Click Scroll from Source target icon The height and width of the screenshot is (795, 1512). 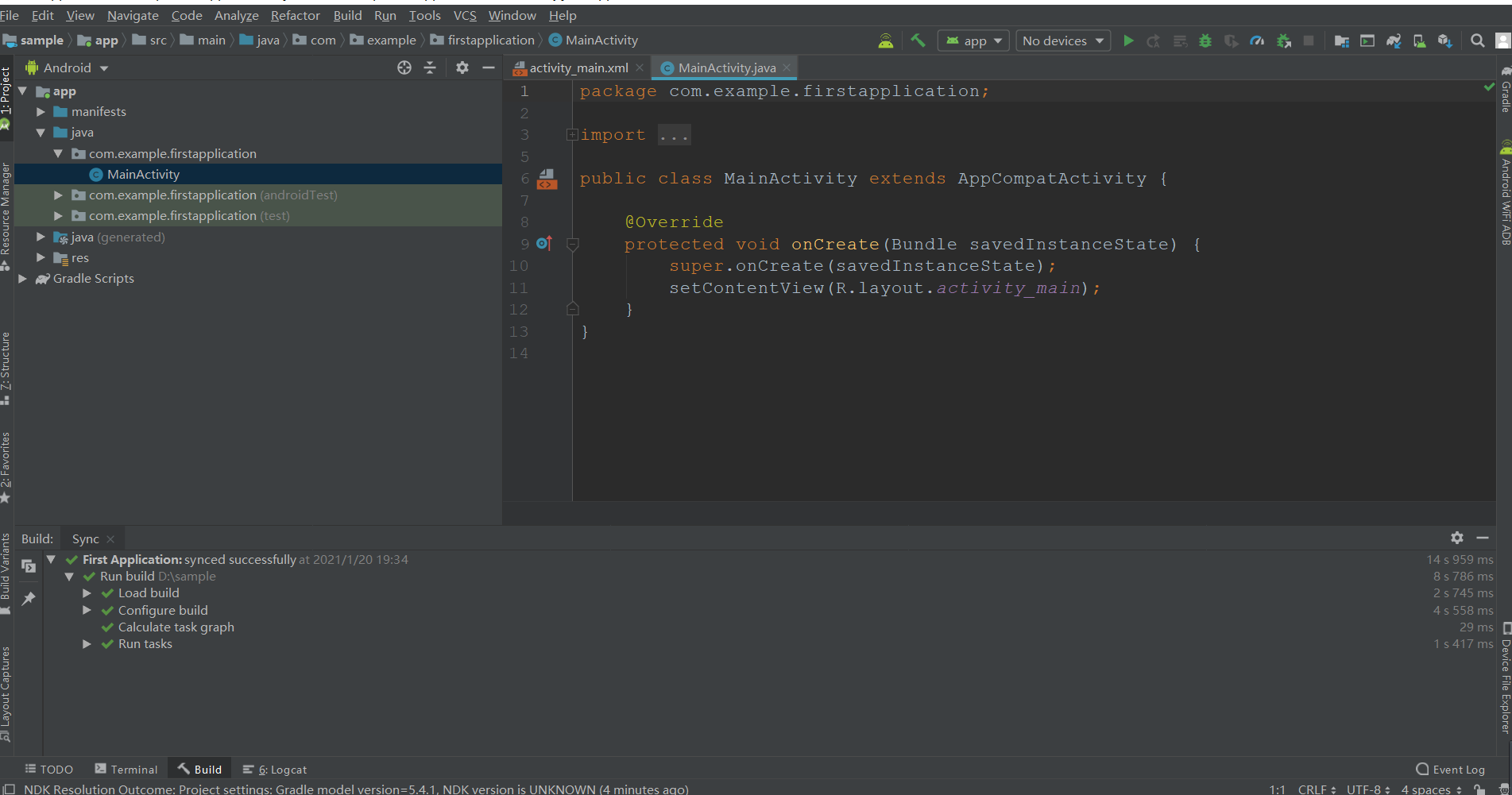[404, 68]
